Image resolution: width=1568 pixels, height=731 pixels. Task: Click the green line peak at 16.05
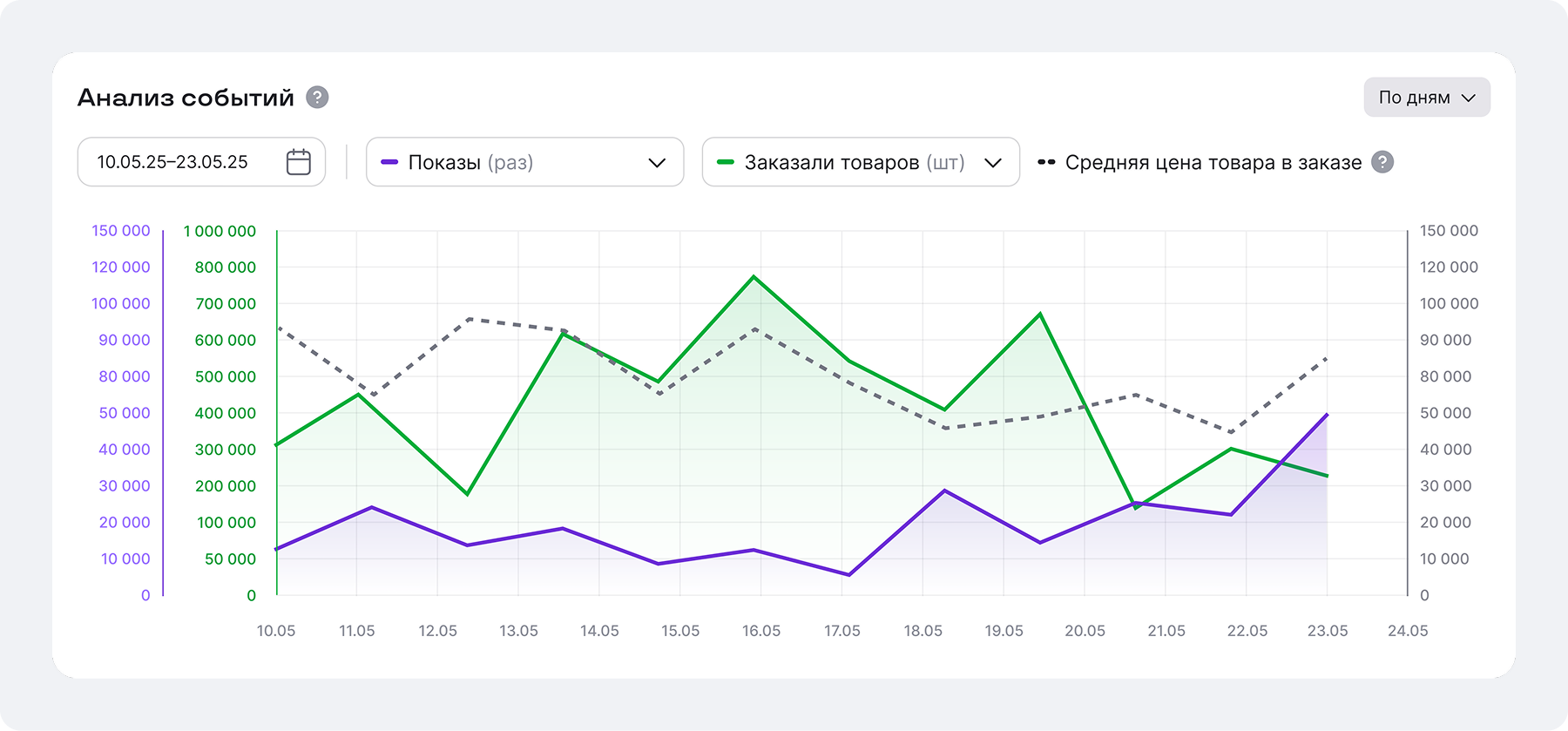[x=754, y=277]
